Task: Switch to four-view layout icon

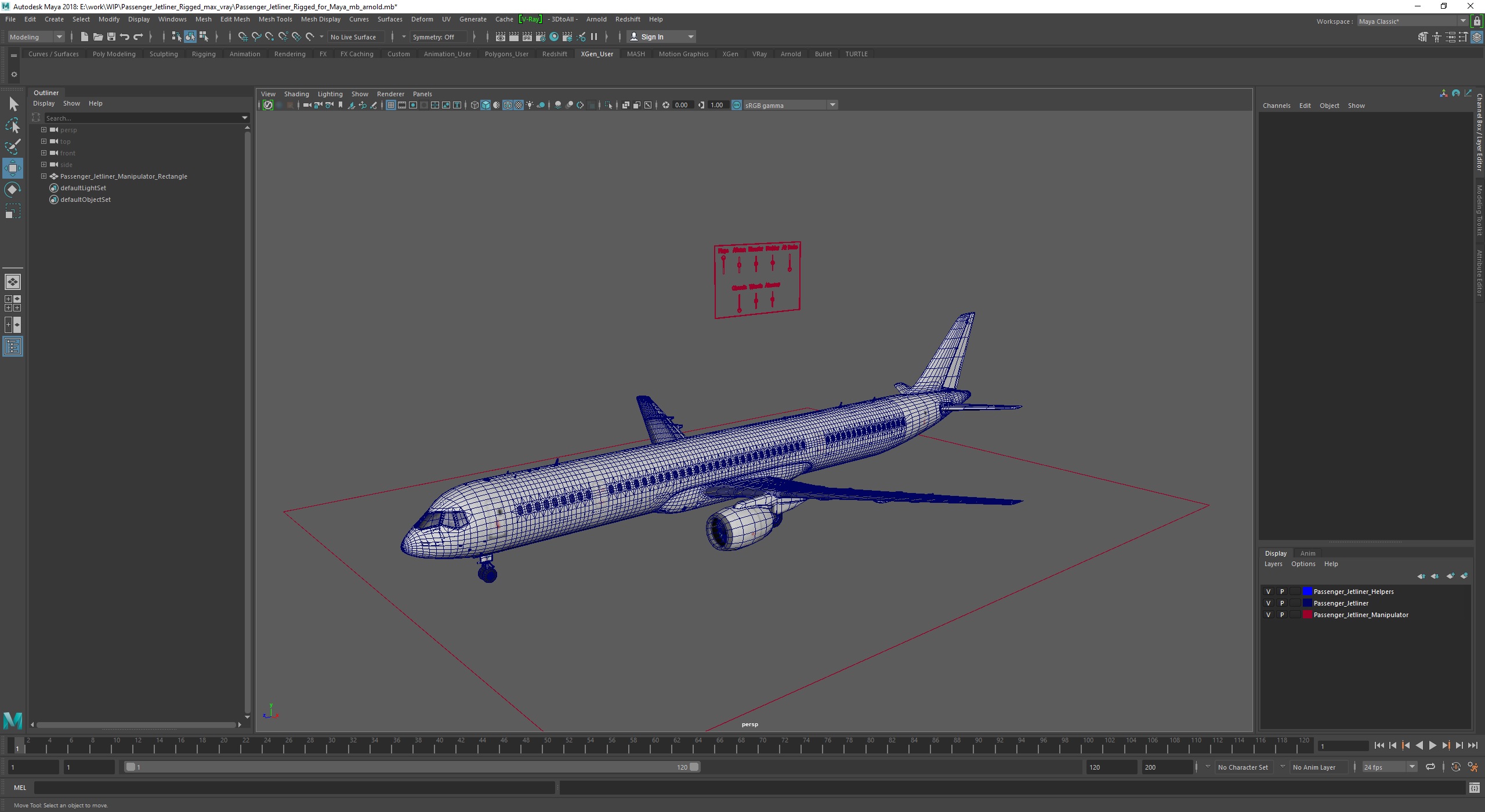Action: click(x=13, y=303)
